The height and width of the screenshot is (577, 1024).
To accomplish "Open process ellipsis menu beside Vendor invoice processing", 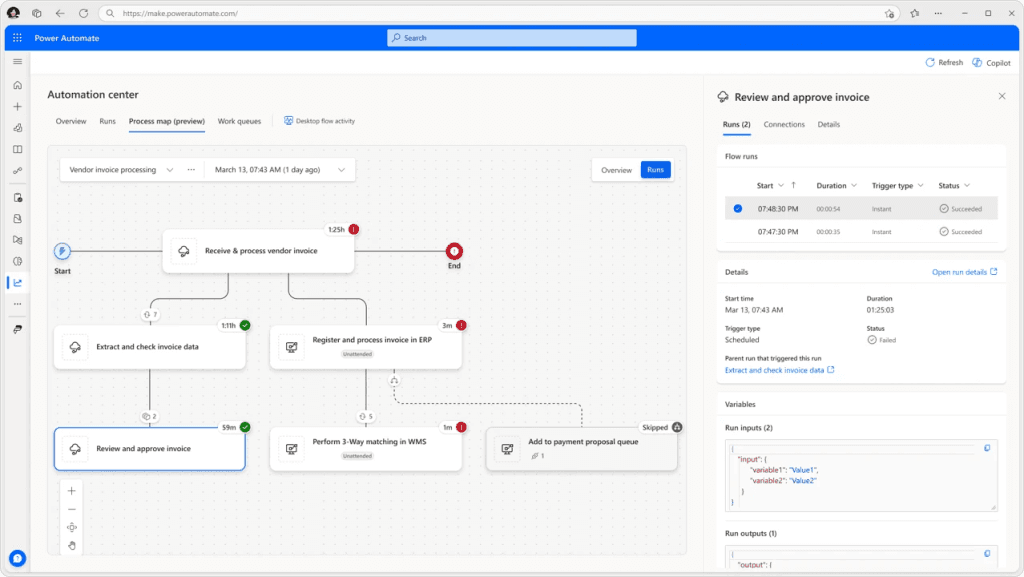I will tap(191, 170).
